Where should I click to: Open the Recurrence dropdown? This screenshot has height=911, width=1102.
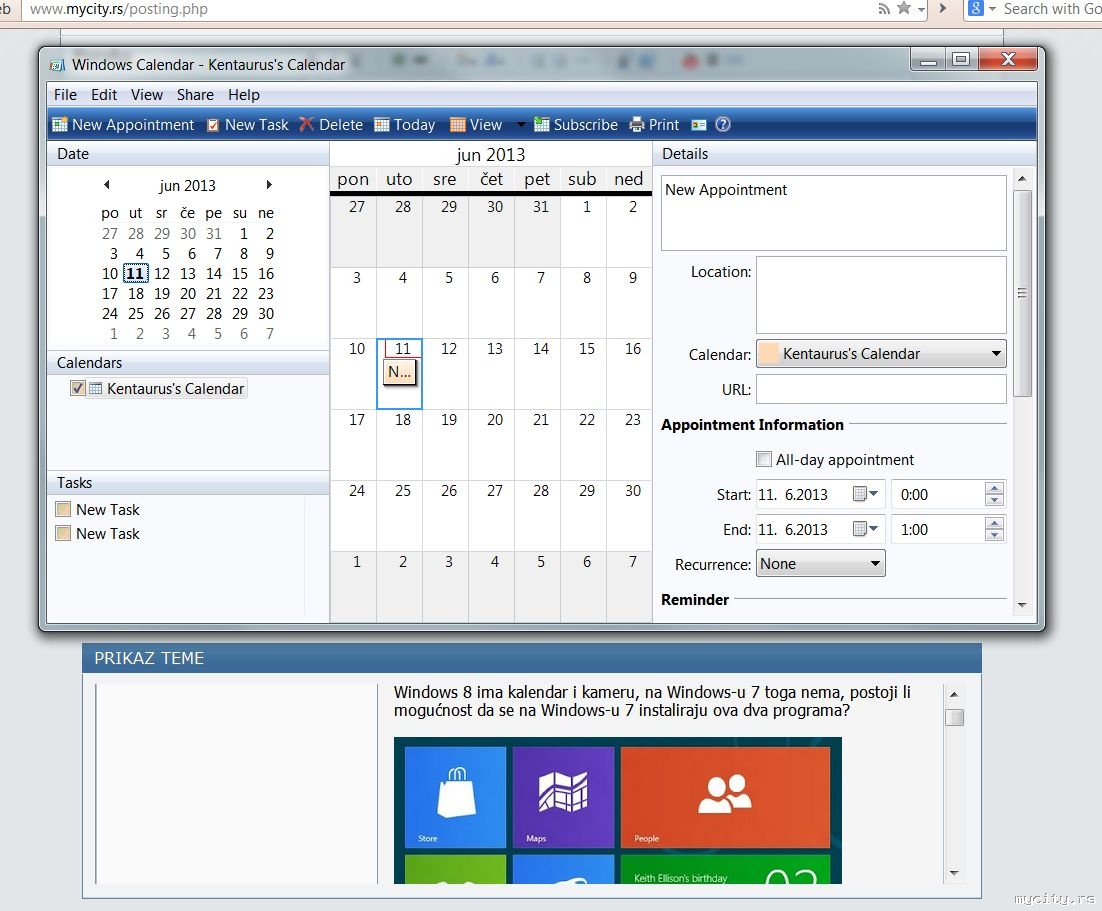coord(820,564)
